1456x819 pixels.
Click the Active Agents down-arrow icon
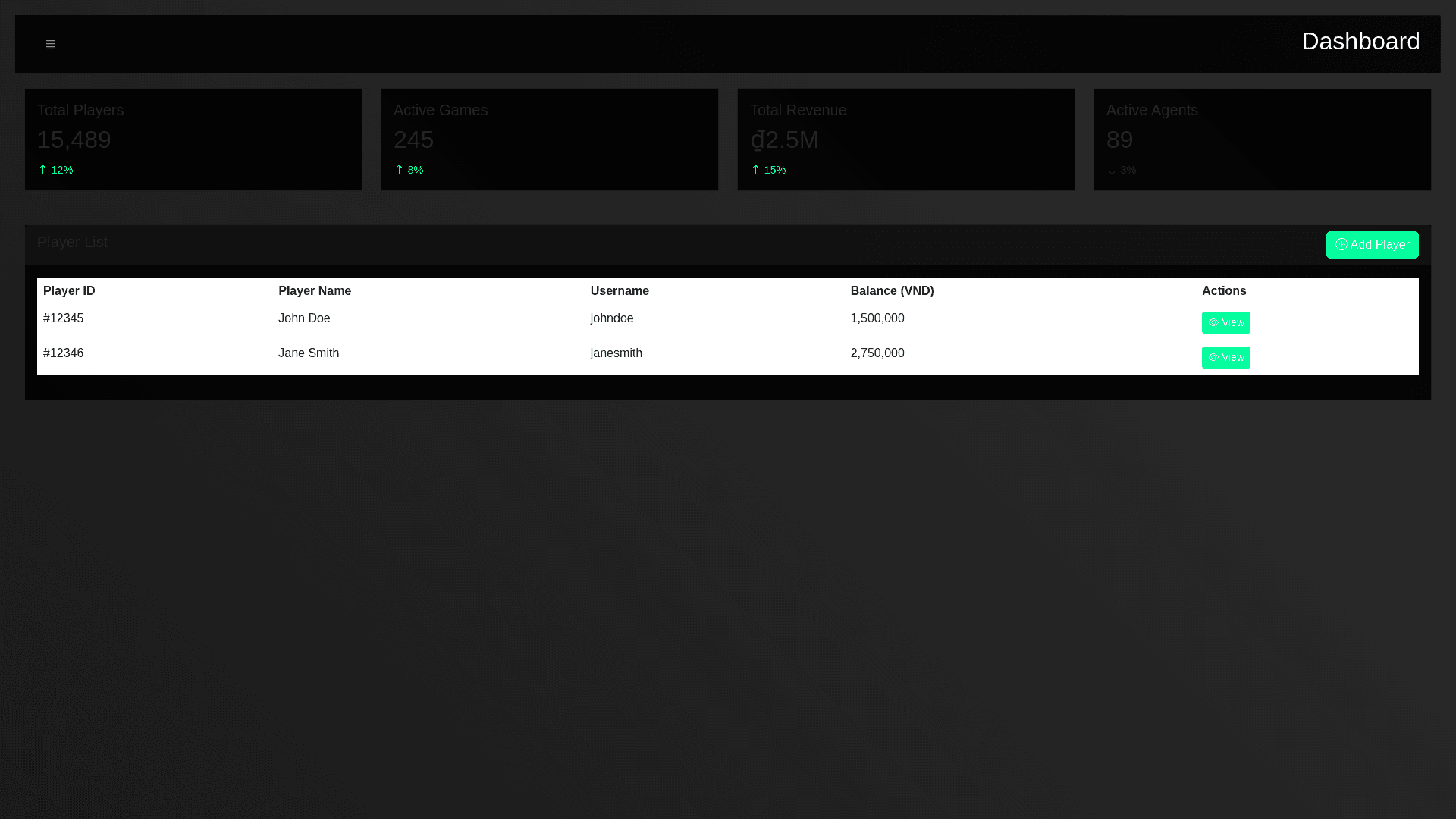1112,170
